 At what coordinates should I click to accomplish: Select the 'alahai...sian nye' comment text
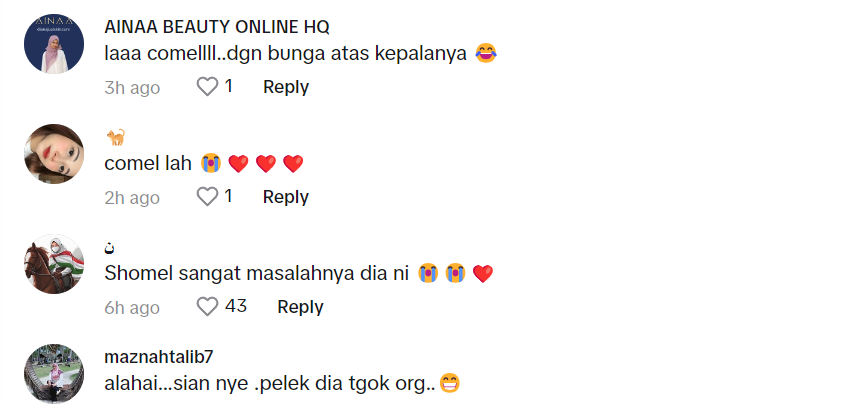point(282,383)
